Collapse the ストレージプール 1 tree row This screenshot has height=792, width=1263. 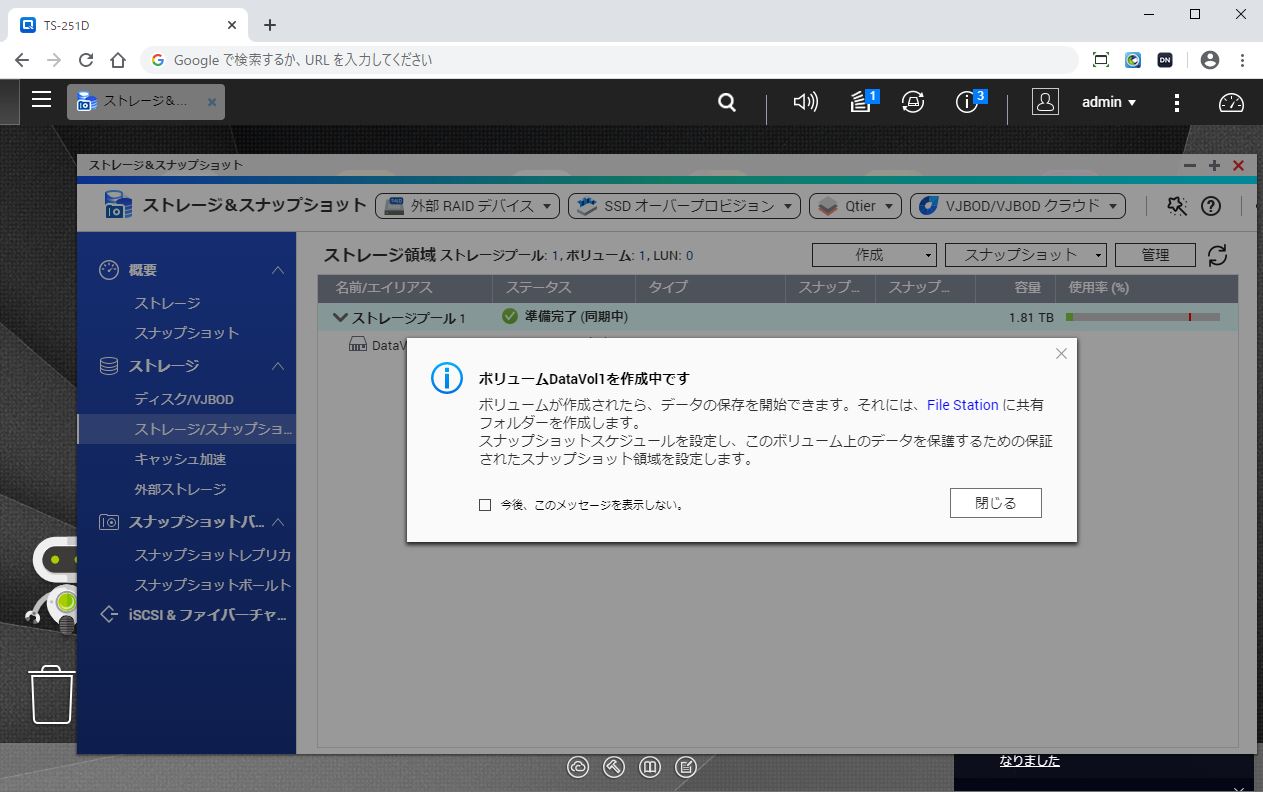coord(340,317)
